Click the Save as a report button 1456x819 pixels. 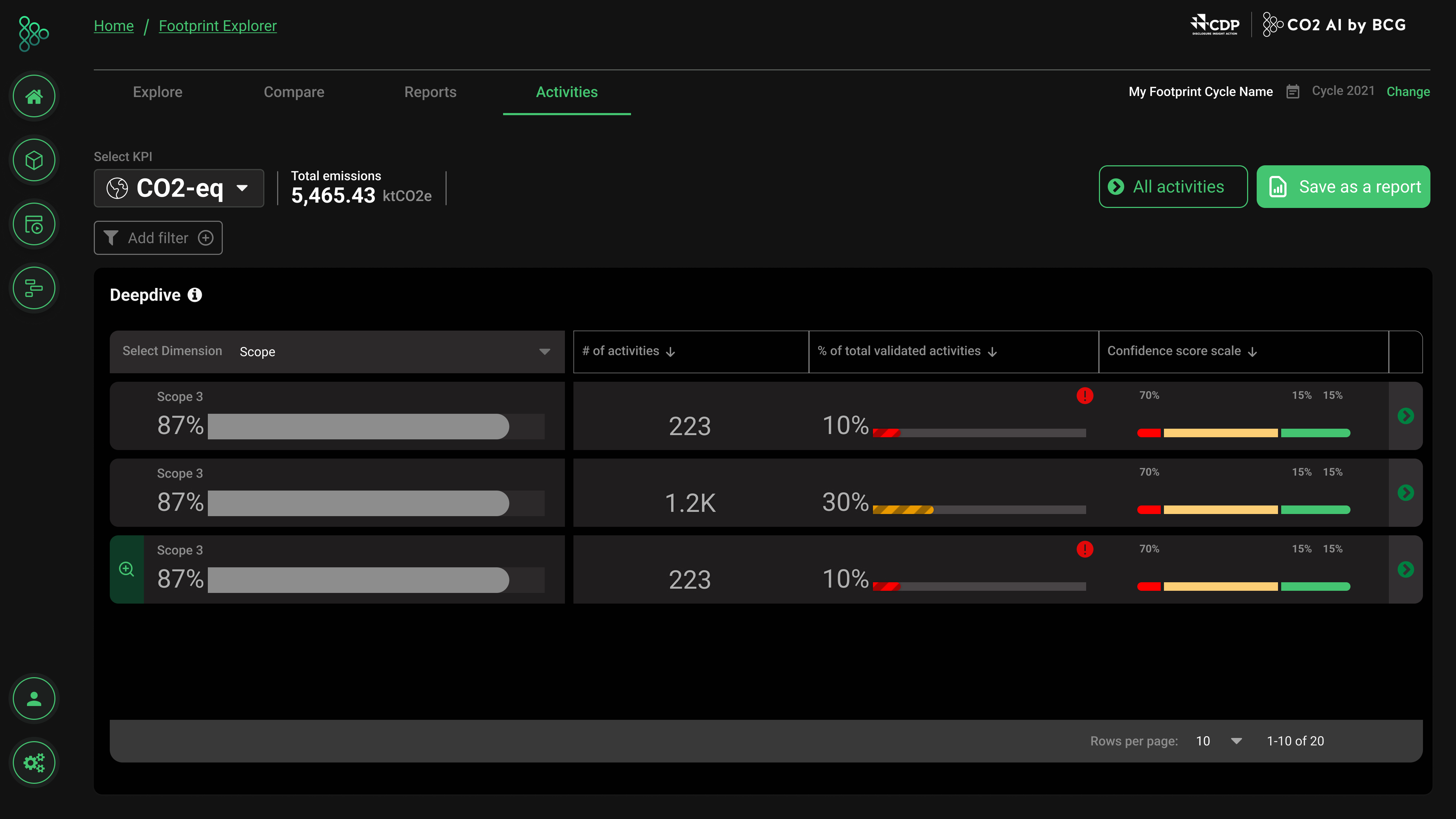(x=1343, y=187)
